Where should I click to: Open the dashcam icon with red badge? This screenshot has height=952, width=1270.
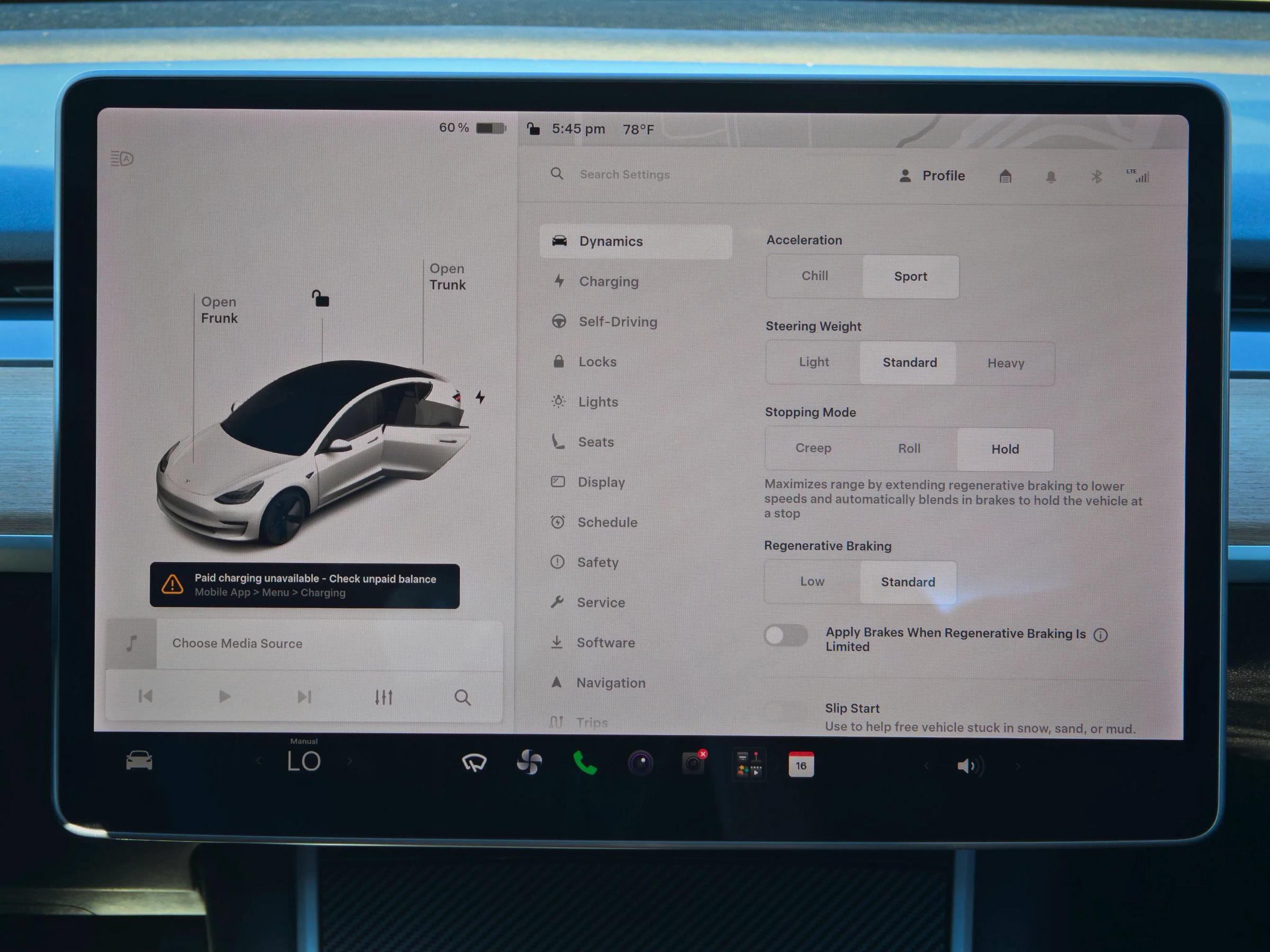[x=694, y=763]
